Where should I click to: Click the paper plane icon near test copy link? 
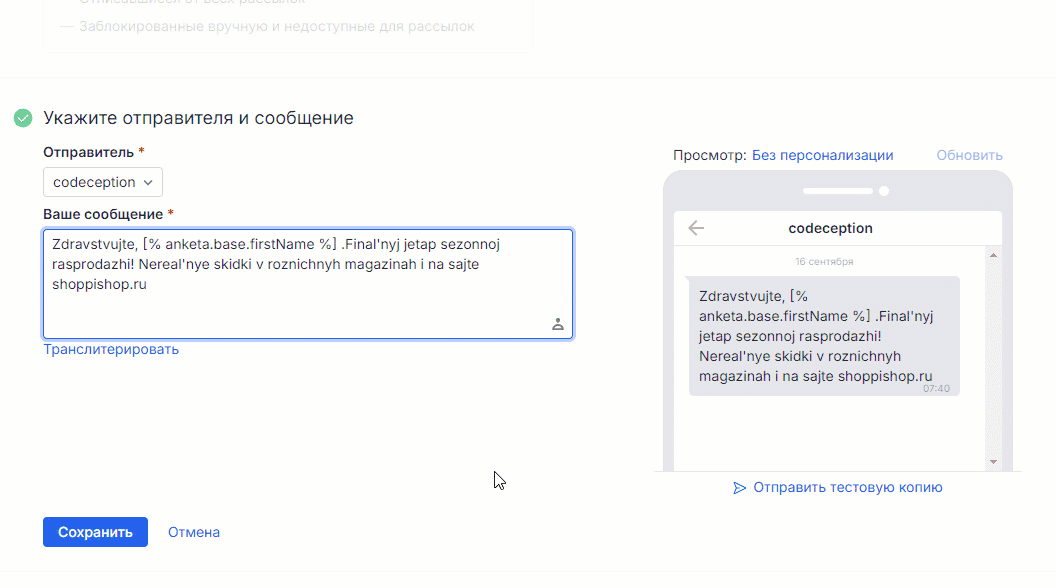739,487
